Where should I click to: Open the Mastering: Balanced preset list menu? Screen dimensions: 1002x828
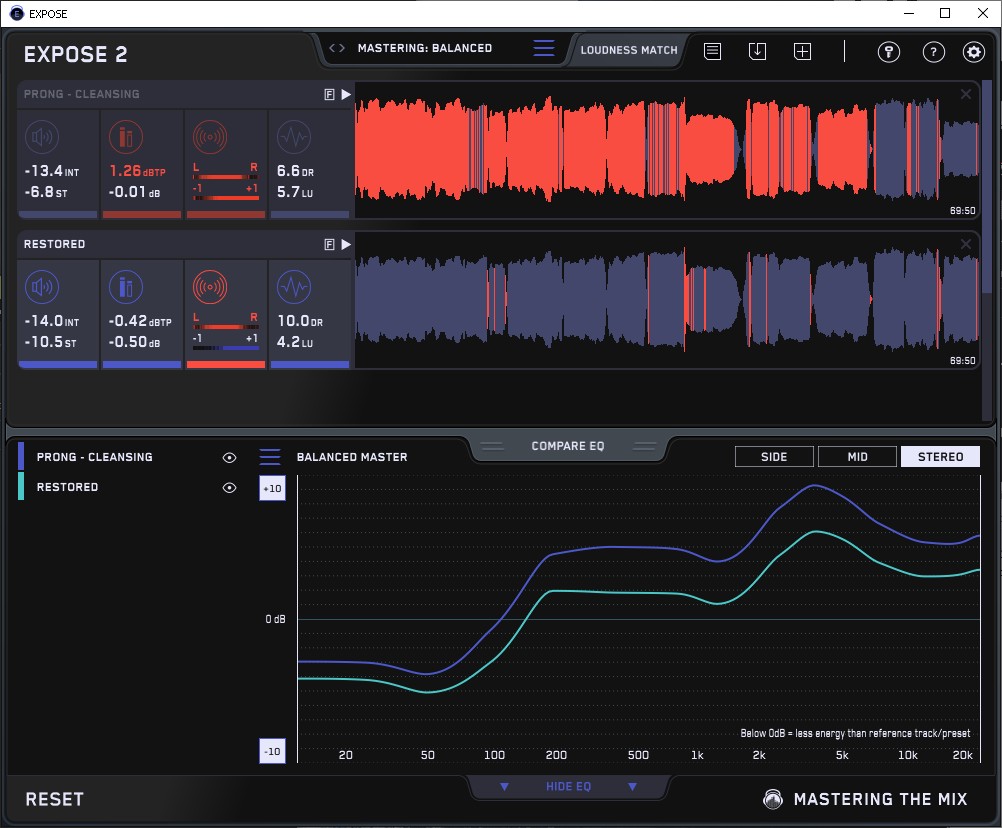click(x=543, y=48)
